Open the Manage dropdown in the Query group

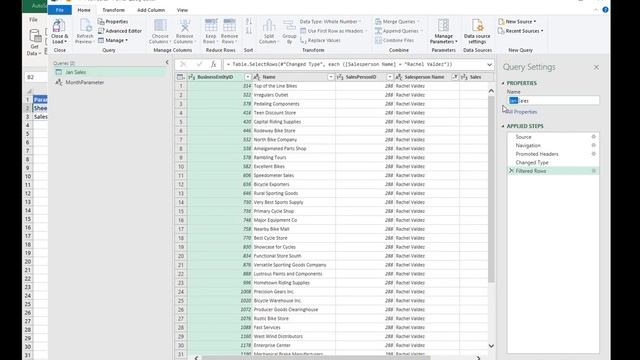click(x=113, y=40)
